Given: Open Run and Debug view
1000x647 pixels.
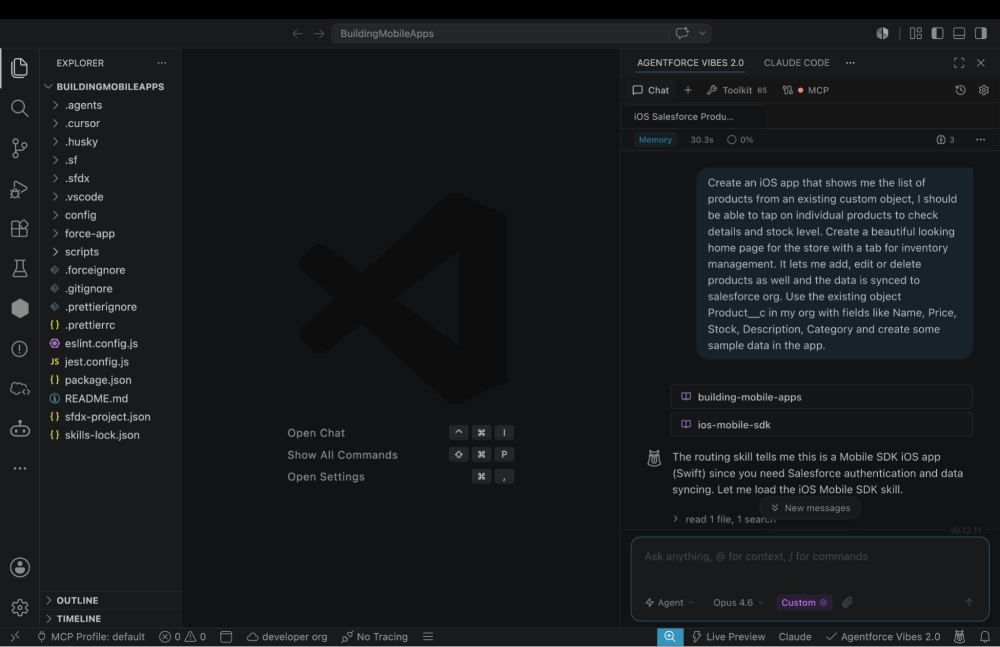Looking at the screenshot, I should click(20, 189).
